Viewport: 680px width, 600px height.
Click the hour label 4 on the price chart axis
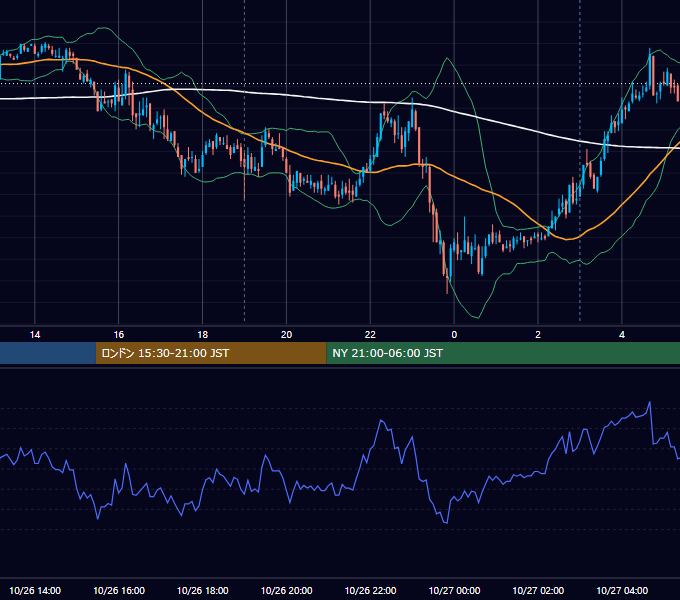pyautogui.click(x=622, y=335)
